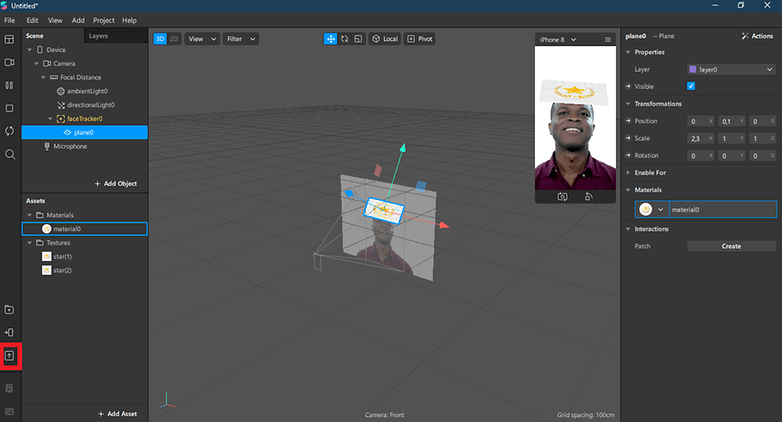Screen dimensions: 782x422
Task: Click the Add Object button
Action: tap(116, 184)
